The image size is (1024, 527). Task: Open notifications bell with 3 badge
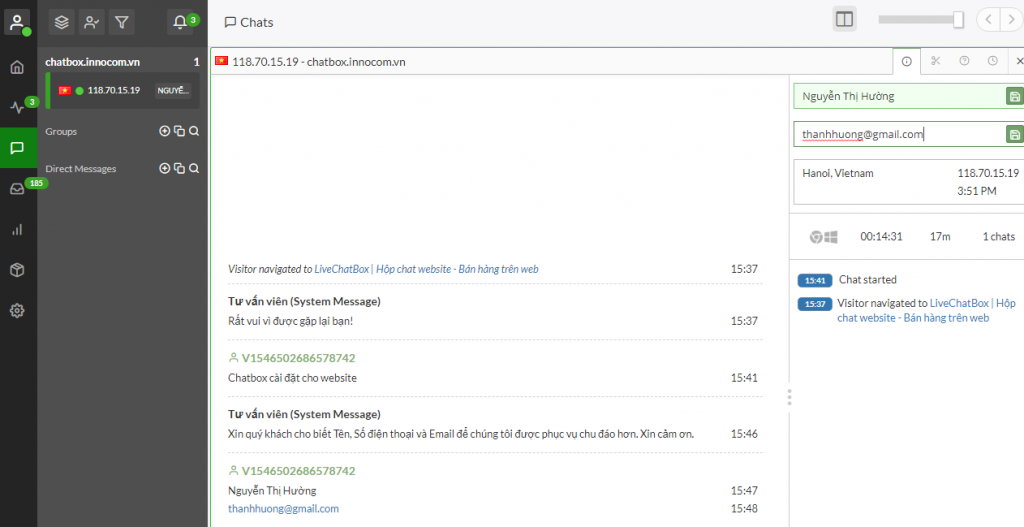180,22
